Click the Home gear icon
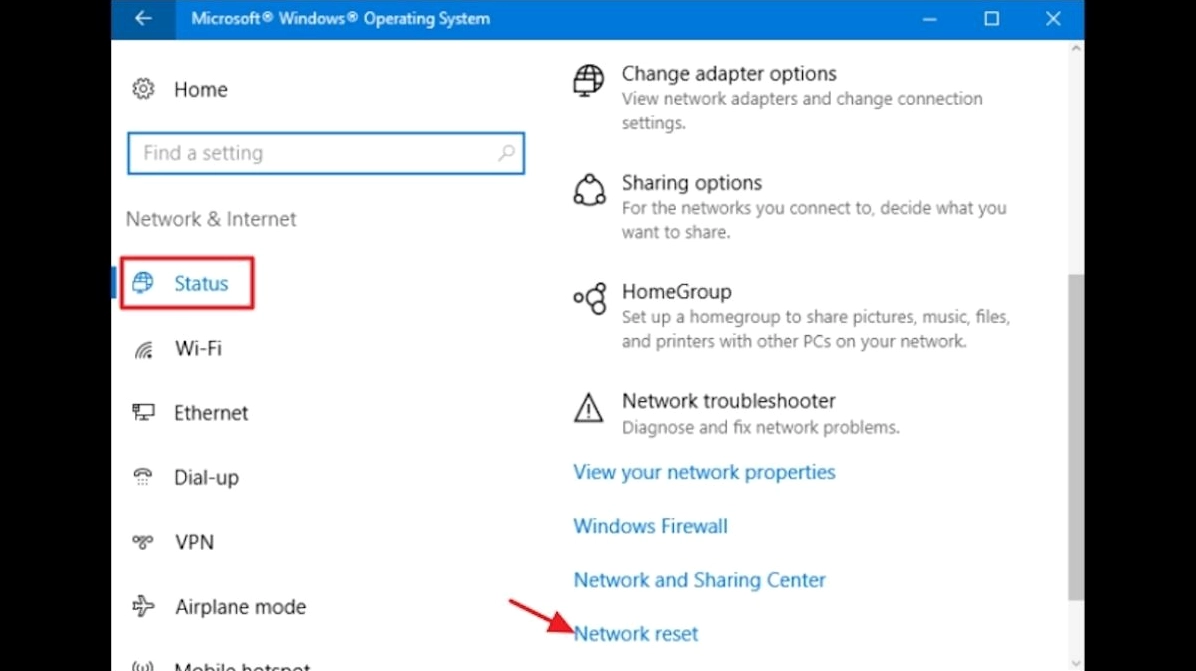This screenshot has height=671, width=1196. 143,89
